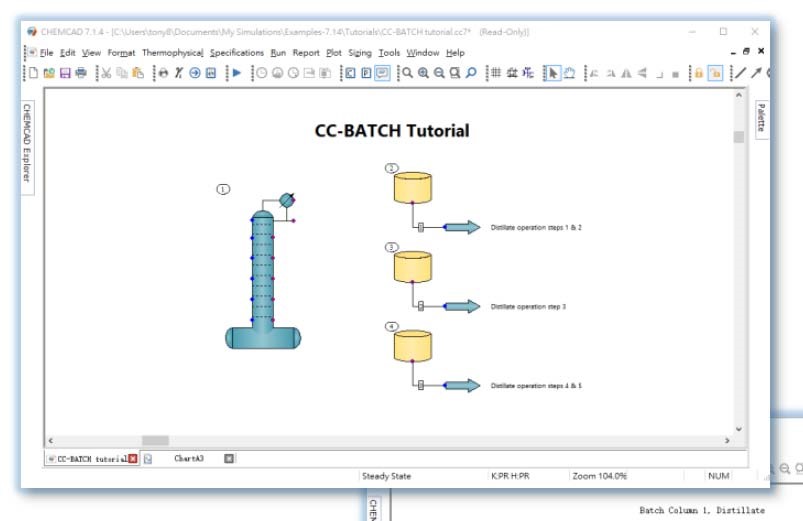The image size is (803, 521).
Task: Select the straight line drawing tool
Action: tap(741, 73)
